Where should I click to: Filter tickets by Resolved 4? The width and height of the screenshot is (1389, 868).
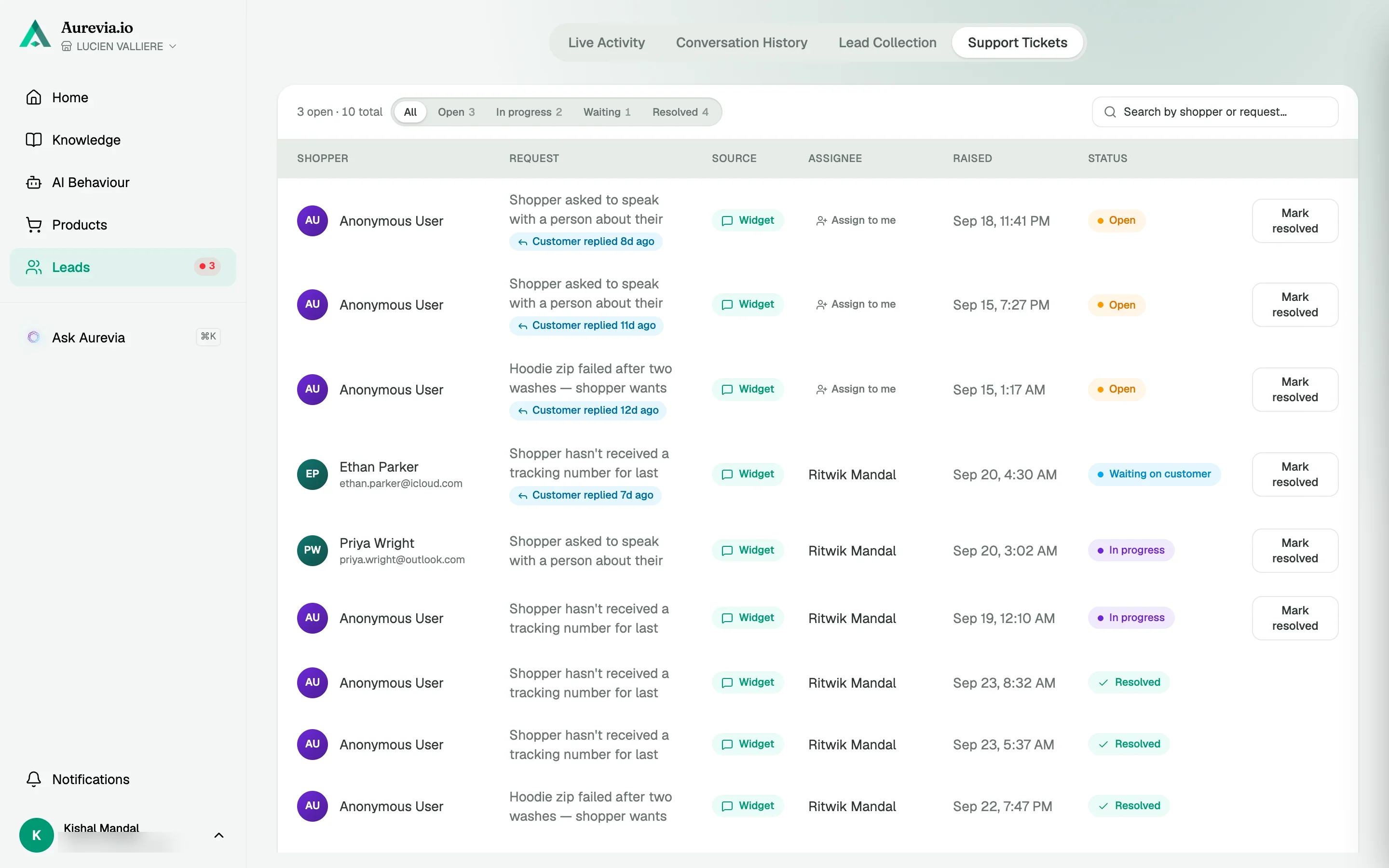[x=680, y=112]
